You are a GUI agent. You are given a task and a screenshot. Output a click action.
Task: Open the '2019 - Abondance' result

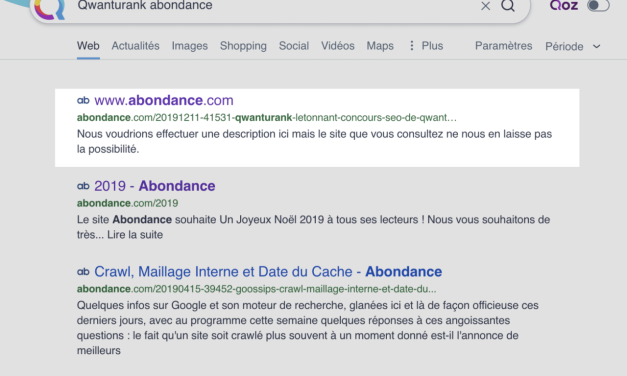click(x=155, y=186)
